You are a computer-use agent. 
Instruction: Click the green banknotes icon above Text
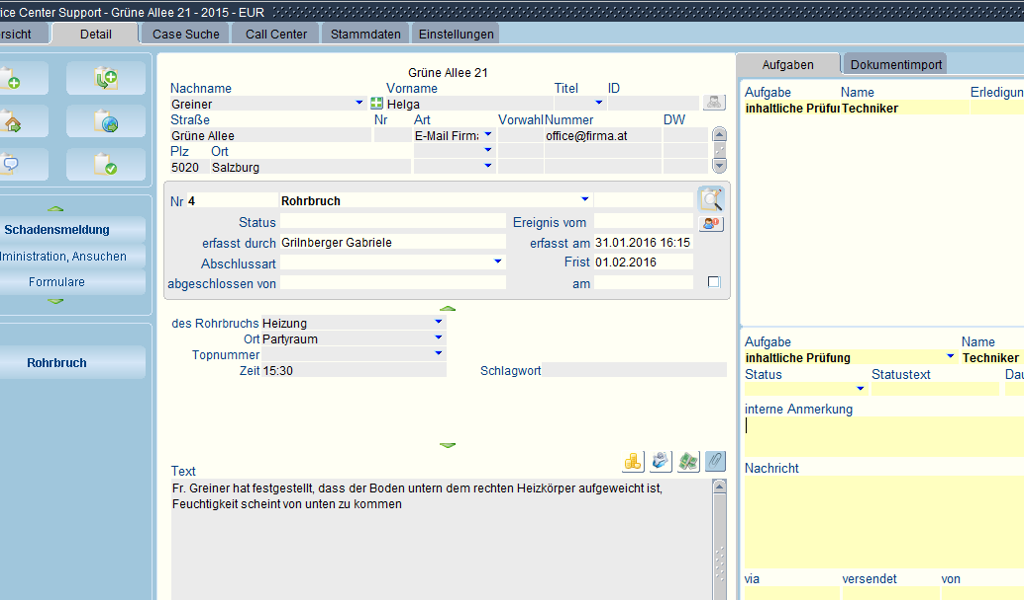tap(688, 461)
